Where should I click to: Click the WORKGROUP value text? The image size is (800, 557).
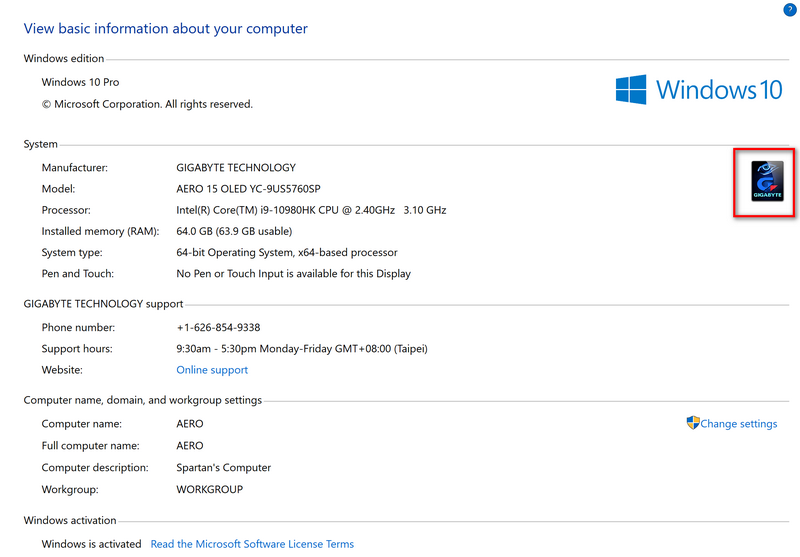pos(209,489)
